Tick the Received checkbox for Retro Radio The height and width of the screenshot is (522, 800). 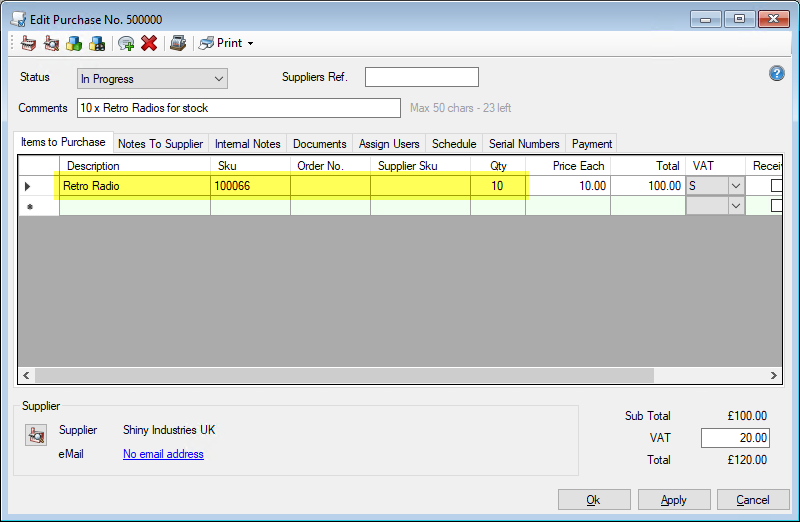click(777, 185)
